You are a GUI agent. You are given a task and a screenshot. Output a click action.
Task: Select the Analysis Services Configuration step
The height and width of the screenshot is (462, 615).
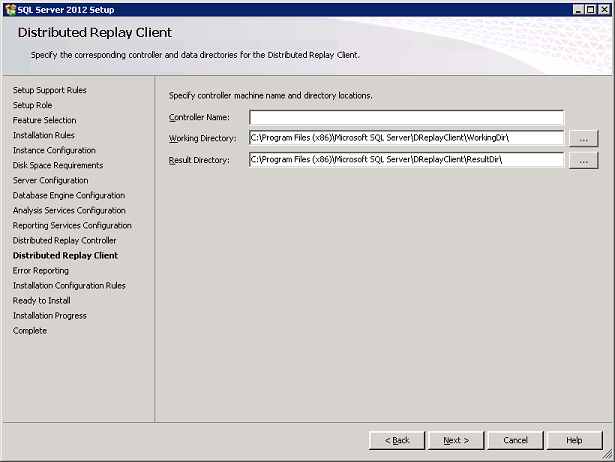tap(69, 211)
